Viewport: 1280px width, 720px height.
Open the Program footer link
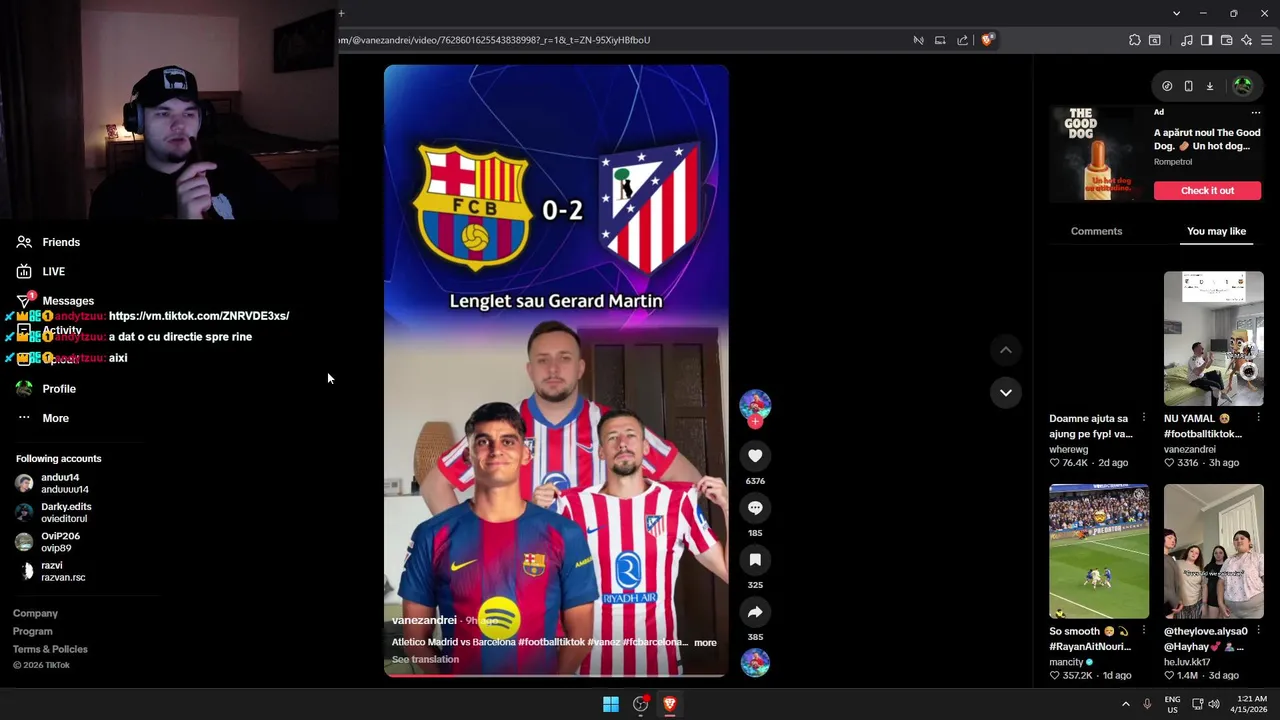click(x=32, y=631)
